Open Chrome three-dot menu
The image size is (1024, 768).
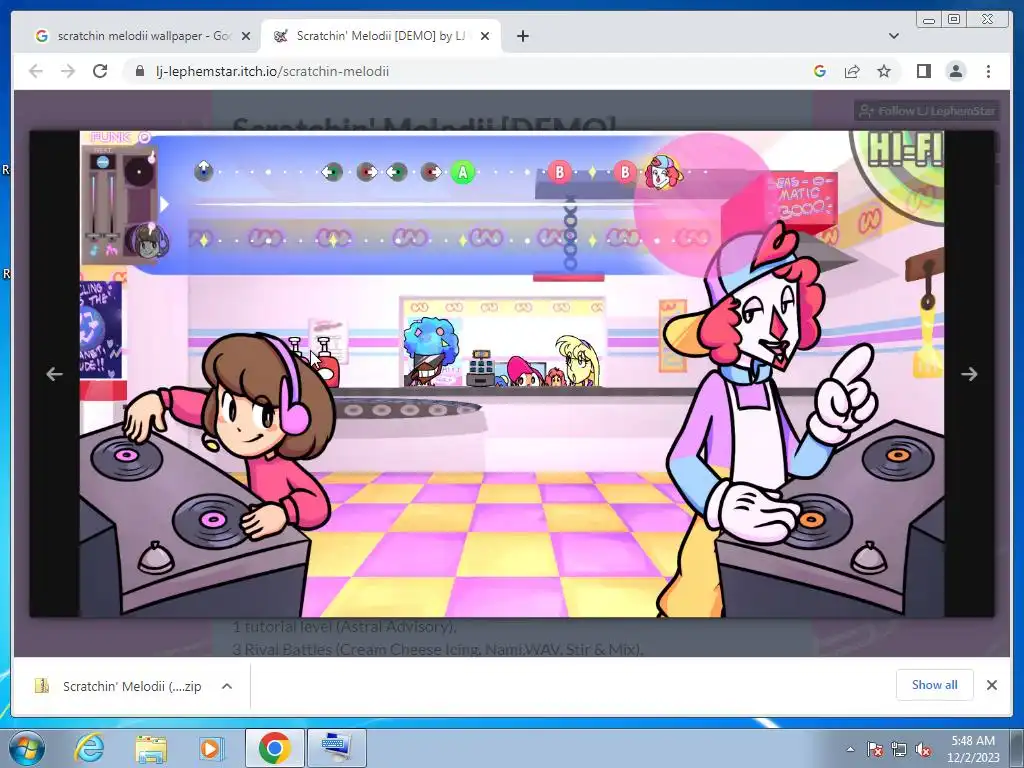point(988,71)
